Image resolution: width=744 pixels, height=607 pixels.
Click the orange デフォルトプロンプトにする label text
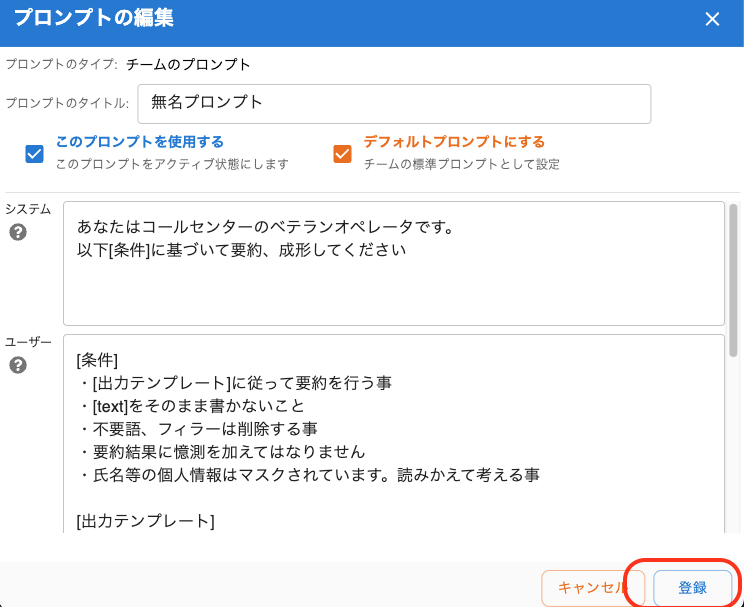tap(454, 142)
